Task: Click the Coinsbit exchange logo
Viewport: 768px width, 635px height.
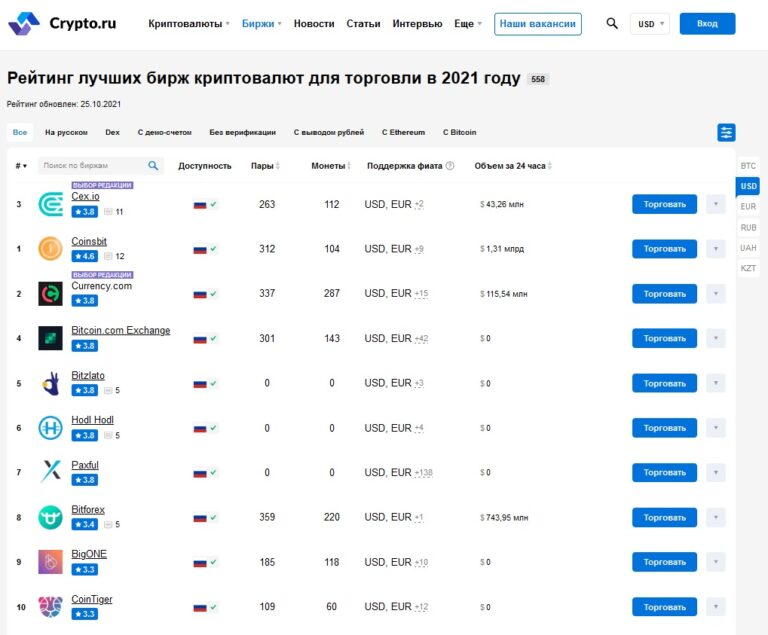Action: click(x=50, y=248)
